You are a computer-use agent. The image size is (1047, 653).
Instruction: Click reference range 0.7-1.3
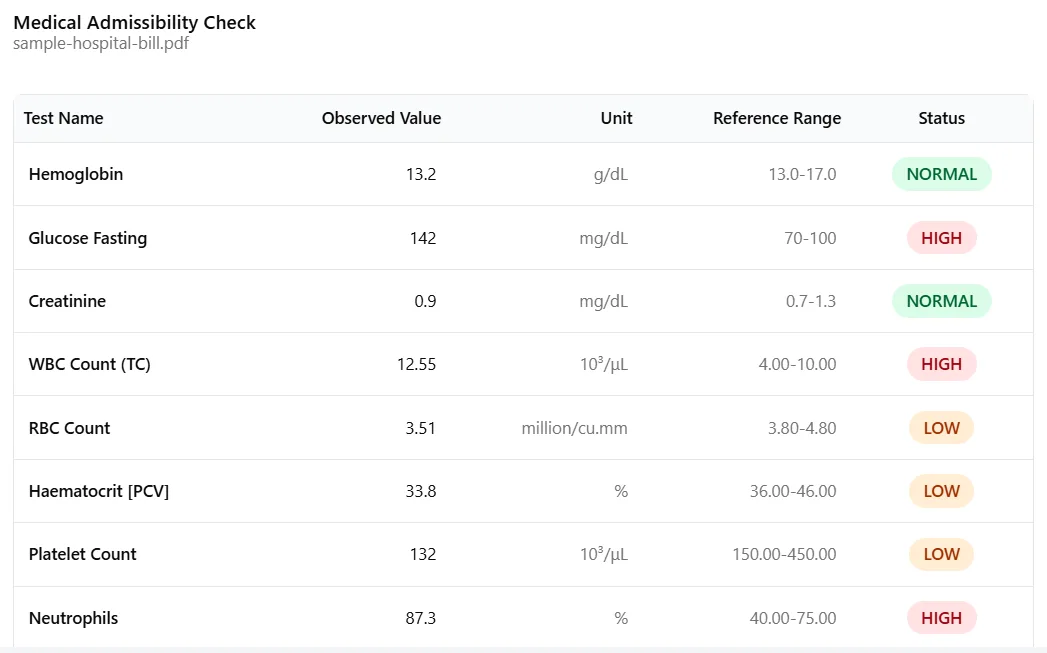click(811, 301)
